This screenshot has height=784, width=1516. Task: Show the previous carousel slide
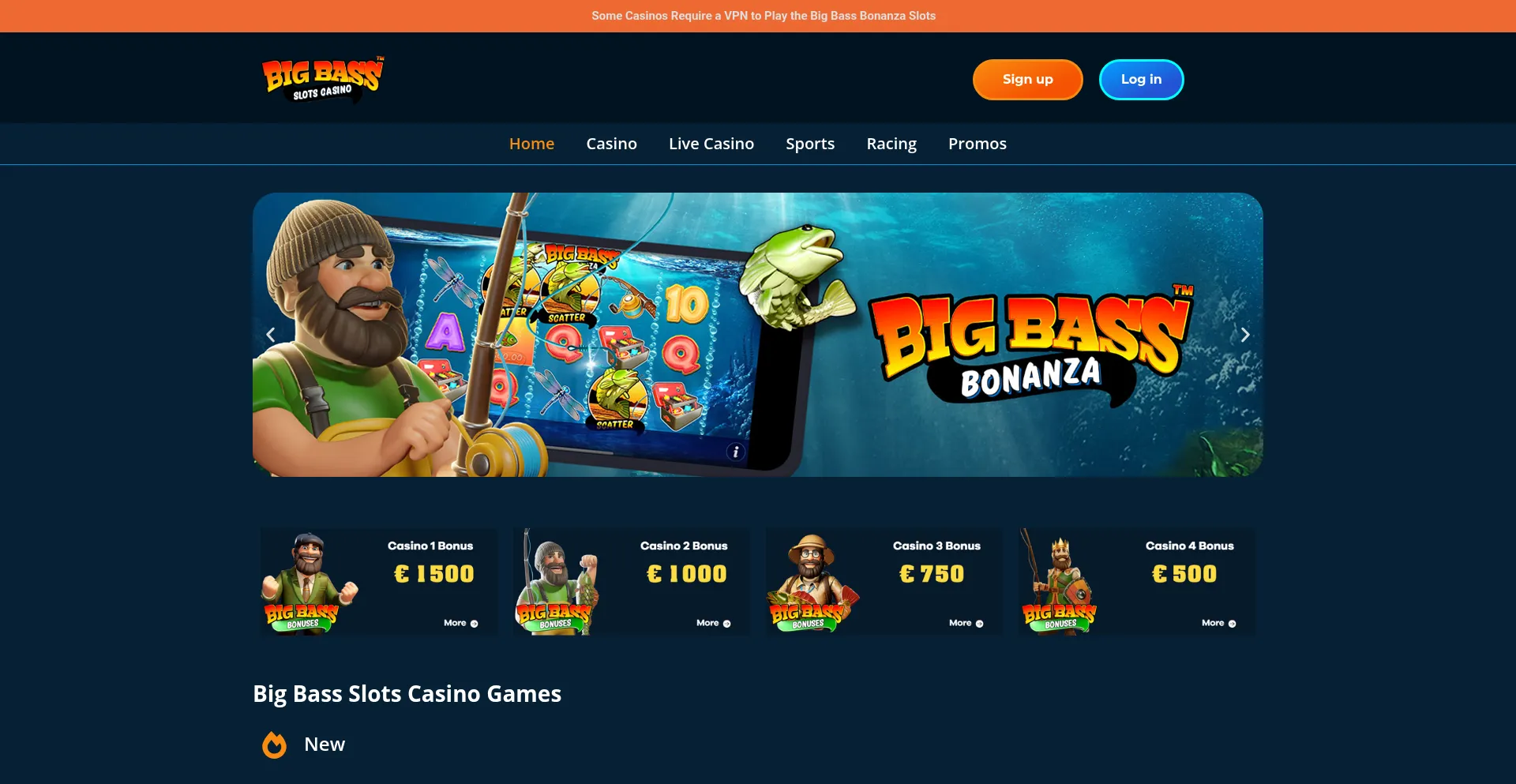pos(271,335)
